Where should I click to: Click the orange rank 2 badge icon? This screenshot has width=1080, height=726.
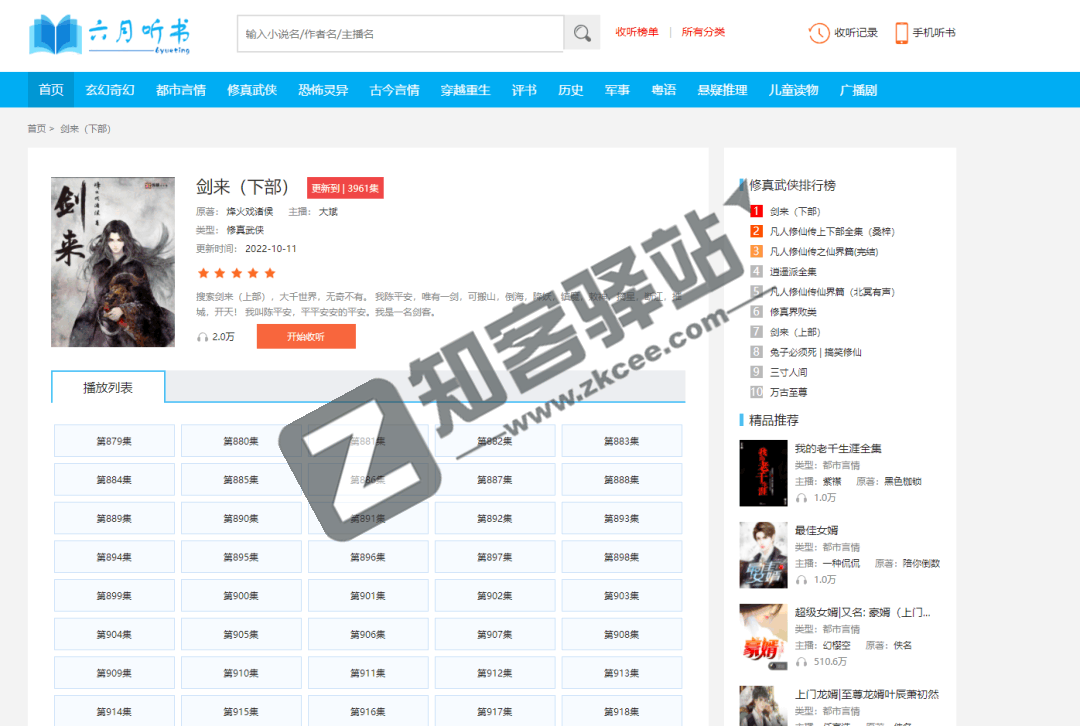(756, 231)
